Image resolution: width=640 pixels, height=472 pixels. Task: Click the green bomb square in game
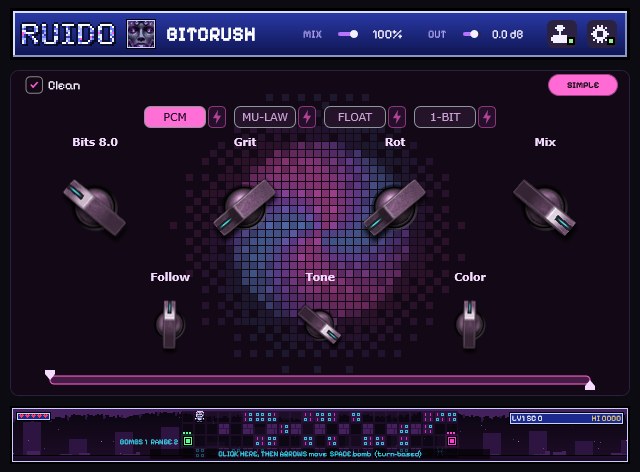coord(188,441)
